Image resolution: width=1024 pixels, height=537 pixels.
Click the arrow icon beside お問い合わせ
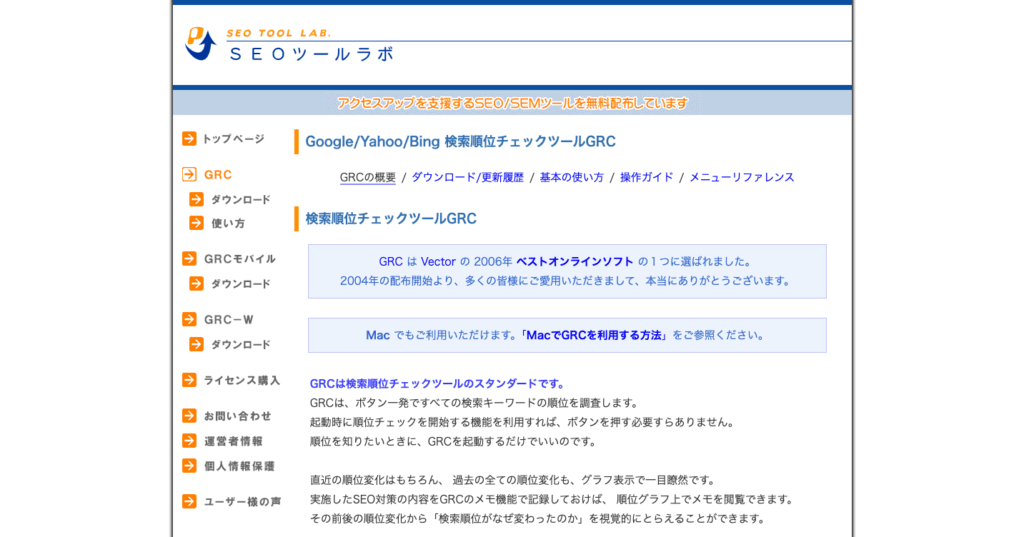click(189, 415)
